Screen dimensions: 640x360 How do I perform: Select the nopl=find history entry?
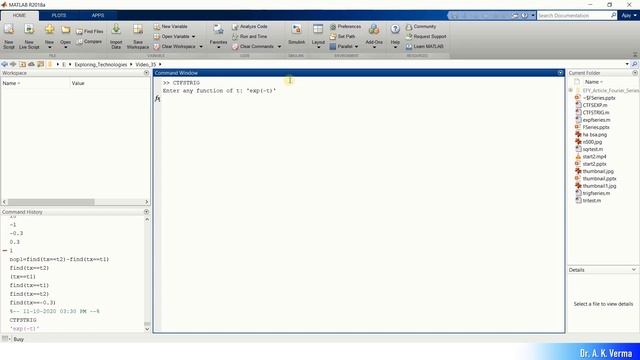60,260
